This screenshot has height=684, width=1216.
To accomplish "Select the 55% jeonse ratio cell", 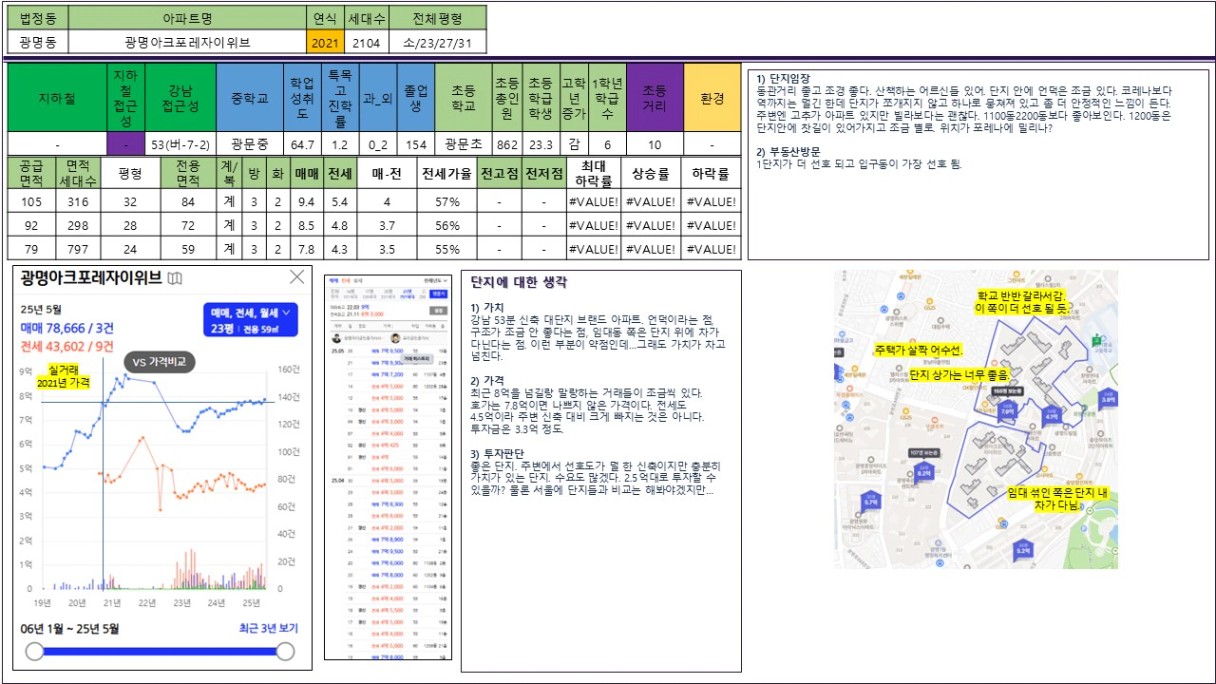I will (x=446, y=248).
